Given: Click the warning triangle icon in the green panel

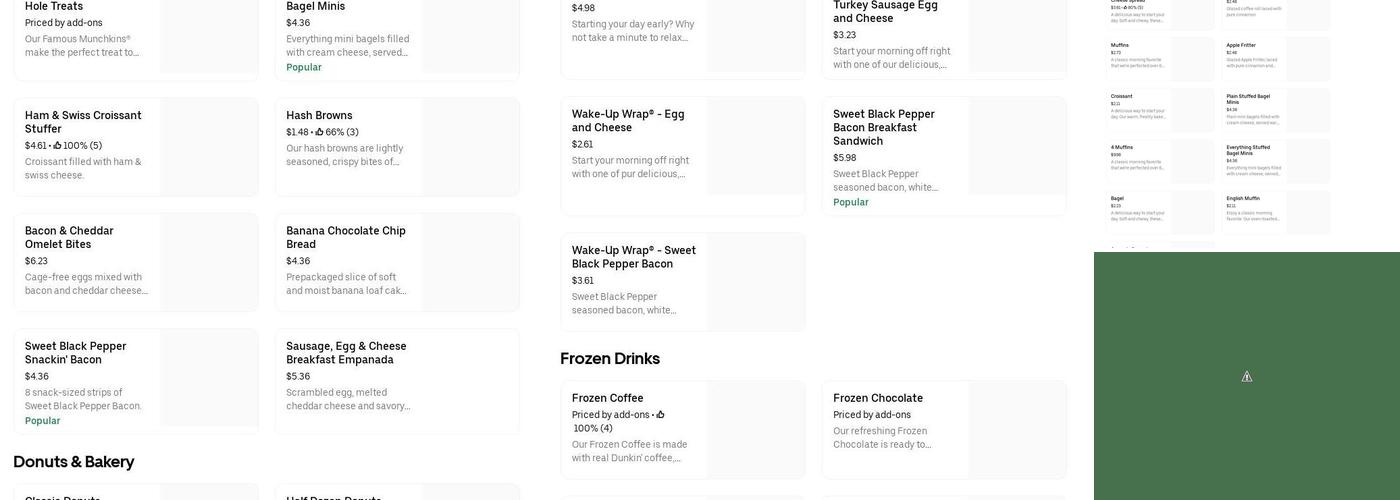Looking at the screenshot, I should [1247, 377].
